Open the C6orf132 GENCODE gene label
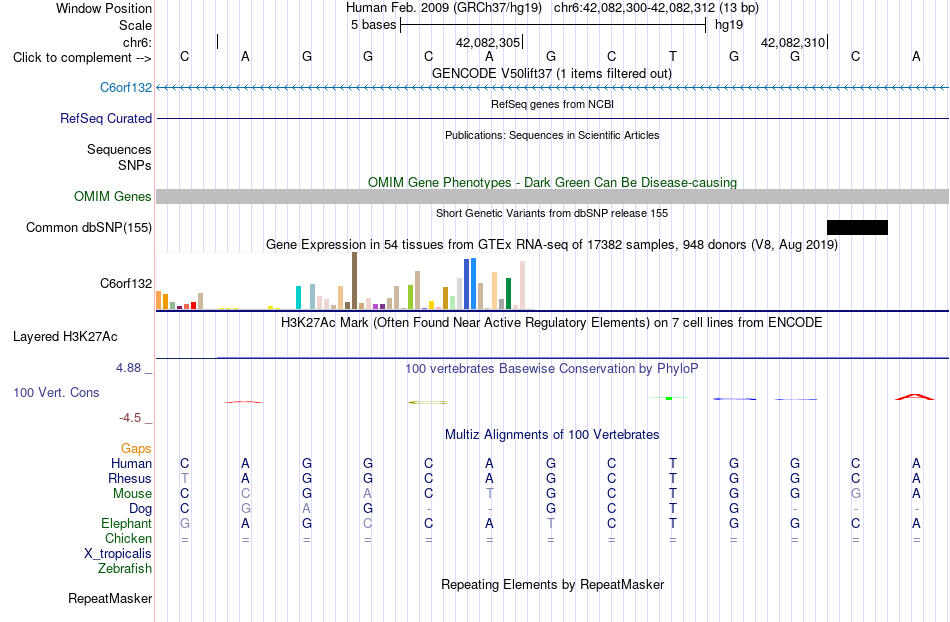 (x=126, y=87)
